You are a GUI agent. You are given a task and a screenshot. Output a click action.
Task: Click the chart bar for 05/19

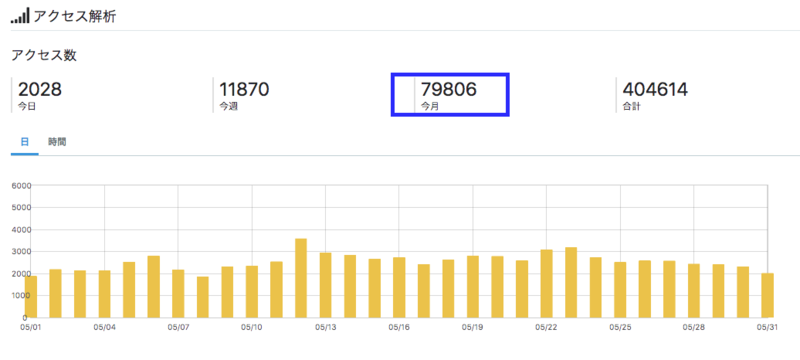click(x=473, y=287)
